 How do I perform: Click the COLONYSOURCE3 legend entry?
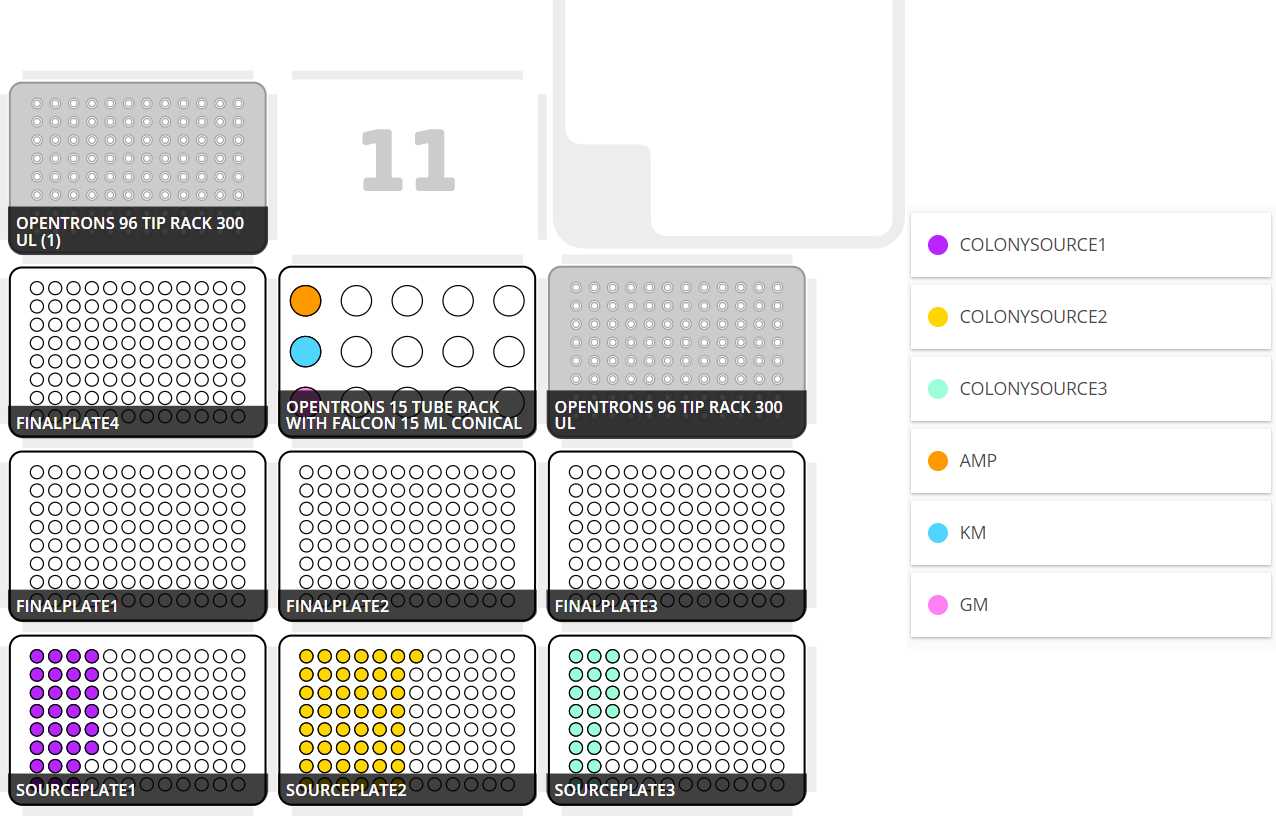pyautogui.click(x=1032, y=389)
